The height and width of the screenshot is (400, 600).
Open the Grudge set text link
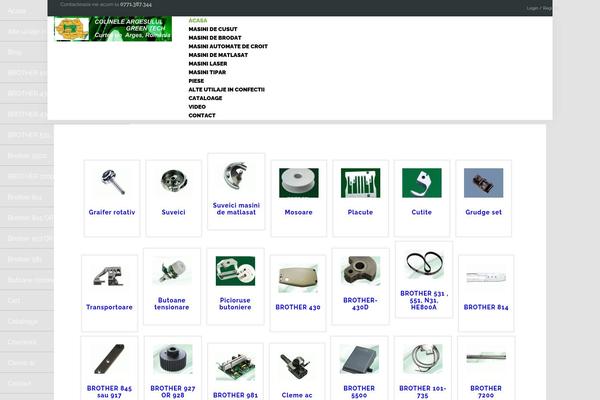click(x=483, y=212)
